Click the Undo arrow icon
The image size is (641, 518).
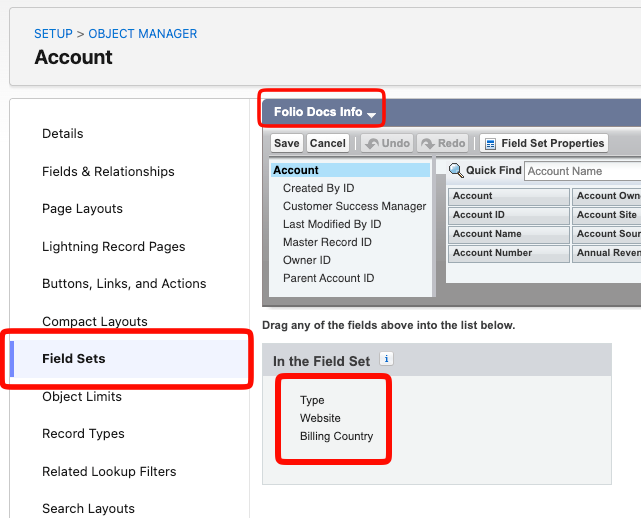(x=372, y=144)
